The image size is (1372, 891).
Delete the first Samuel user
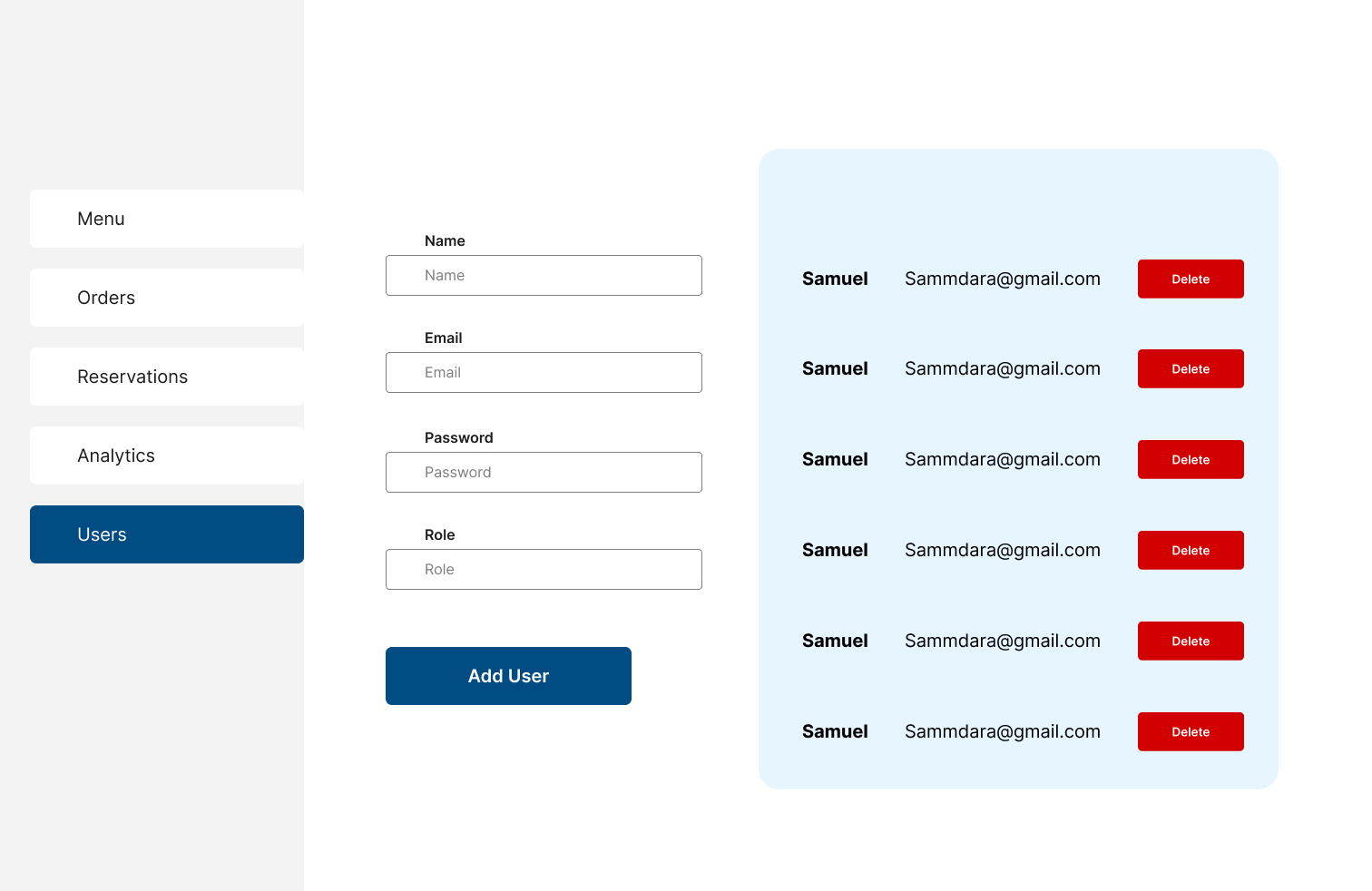pos(1190,279)
